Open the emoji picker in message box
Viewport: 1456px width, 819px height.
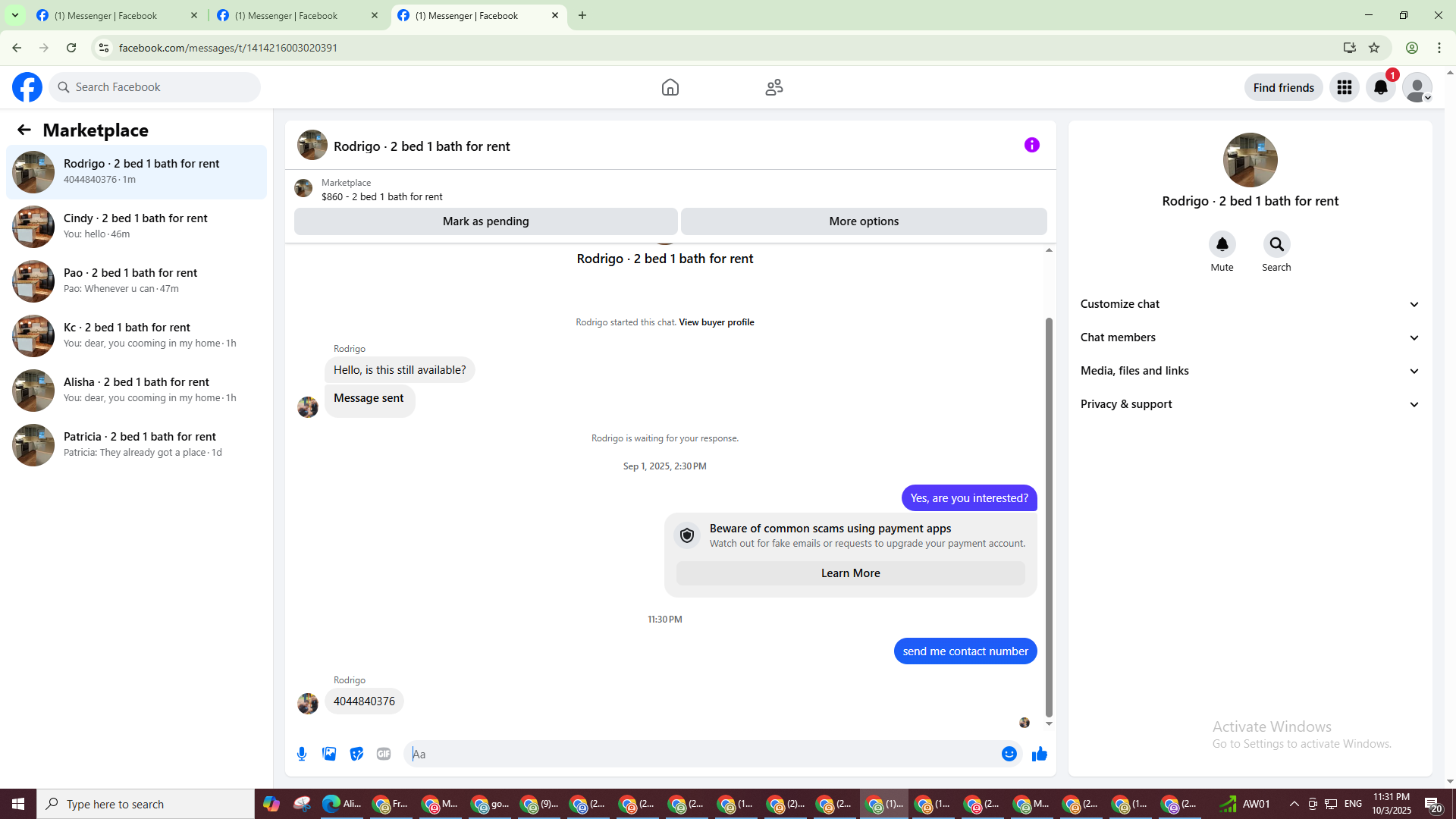click(1009, 754)
